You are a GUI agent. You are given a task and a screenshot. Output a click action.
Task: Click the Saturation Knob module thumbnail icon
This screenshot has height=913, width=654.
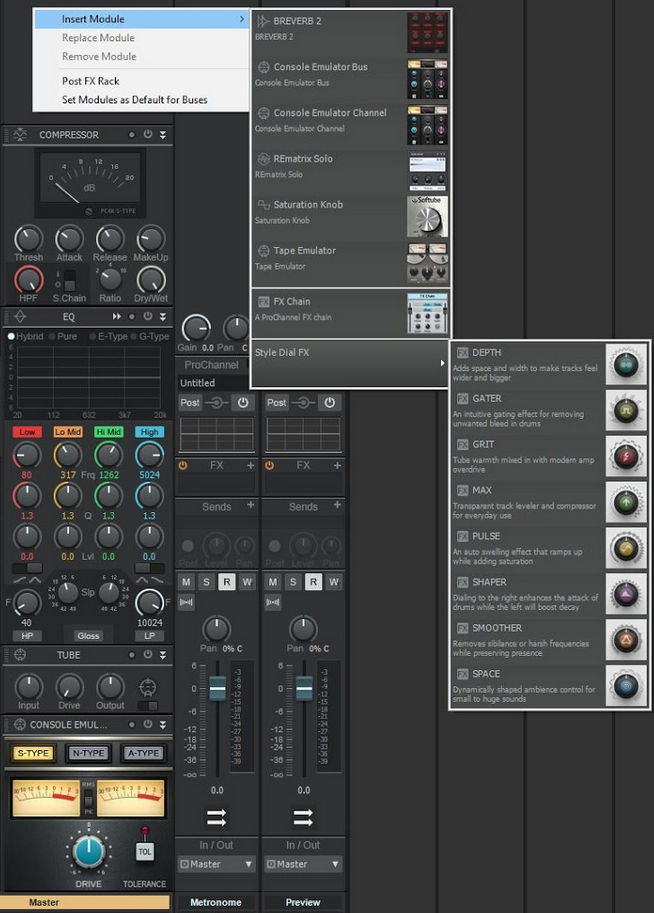click(427, 215)
